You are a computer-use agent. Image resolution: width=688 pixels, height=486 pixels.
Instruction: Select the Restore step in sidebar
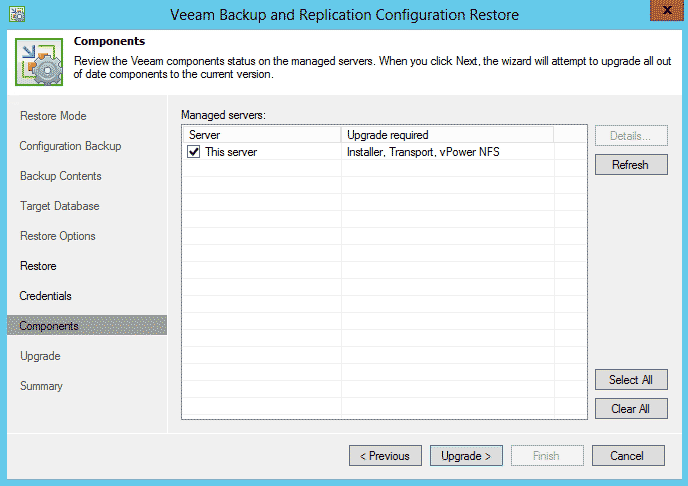point(38,266)
